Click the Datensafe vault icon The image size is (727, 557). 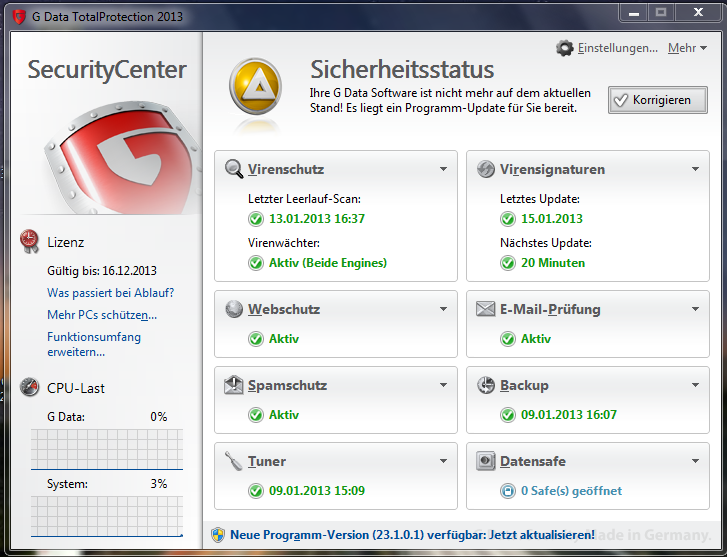tap(485, 461)
